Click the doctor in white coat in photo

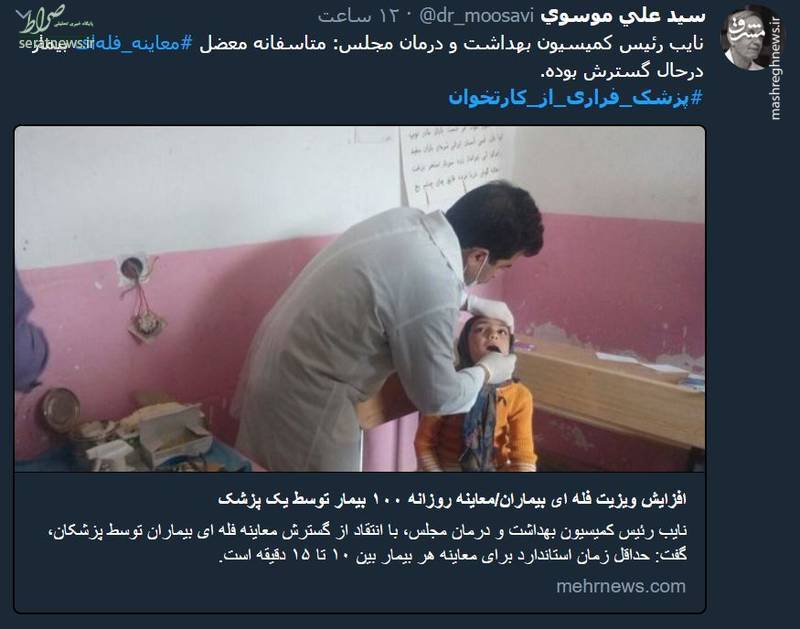tap(388, 326)
